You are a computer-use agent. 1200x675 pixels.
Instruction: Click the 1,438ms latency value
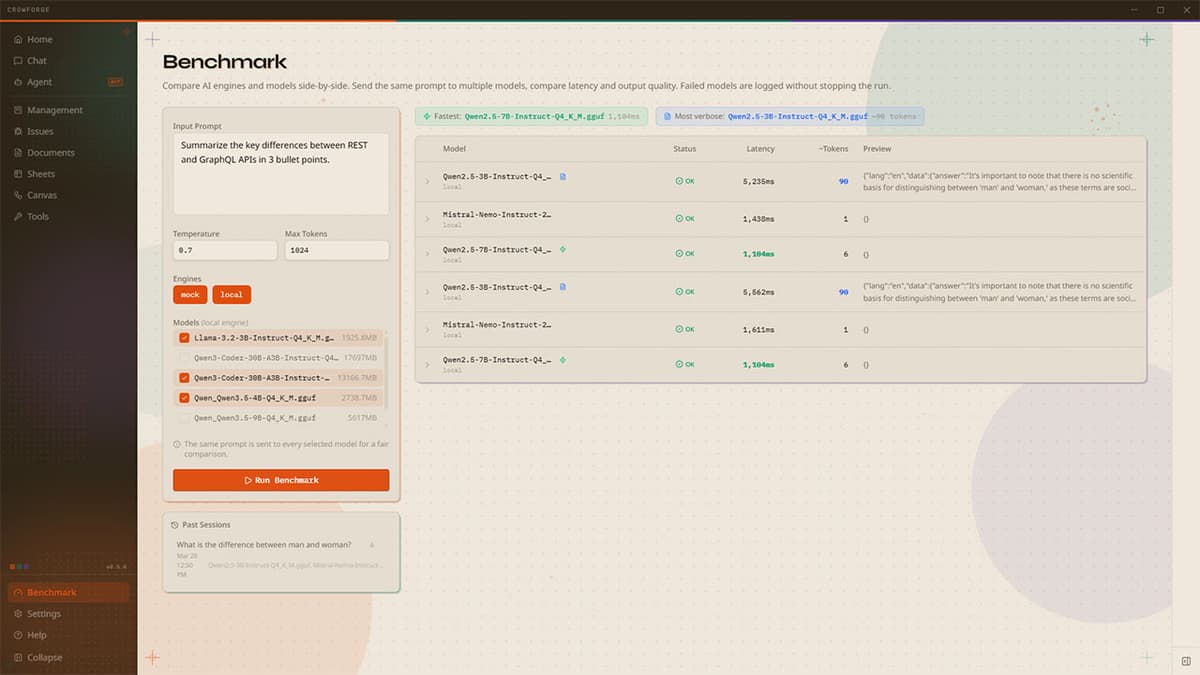pos(758,218)
